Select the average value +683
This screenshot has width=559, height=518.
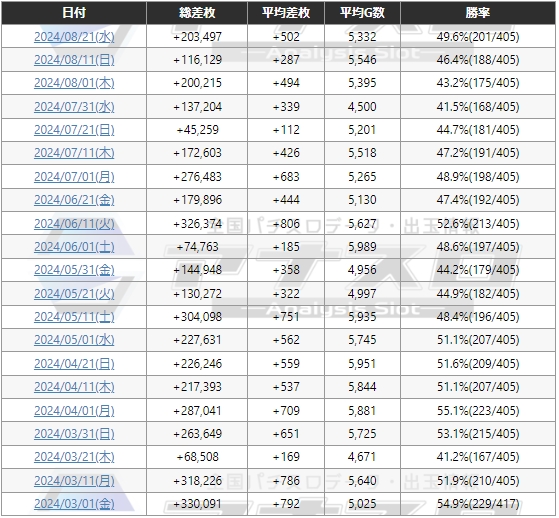[x=286, y=177]
